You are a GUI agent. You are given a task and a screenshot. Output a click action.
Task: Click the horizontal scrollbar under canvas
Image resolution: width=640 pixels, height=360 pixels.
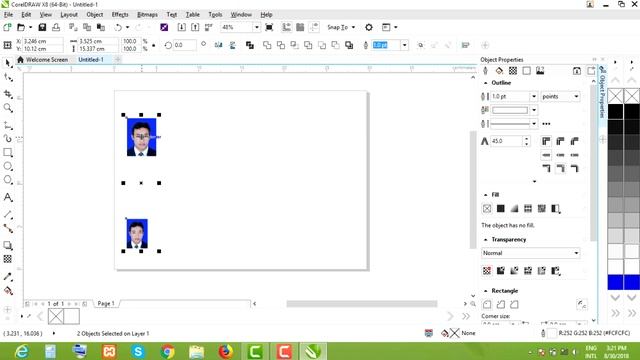362,304
